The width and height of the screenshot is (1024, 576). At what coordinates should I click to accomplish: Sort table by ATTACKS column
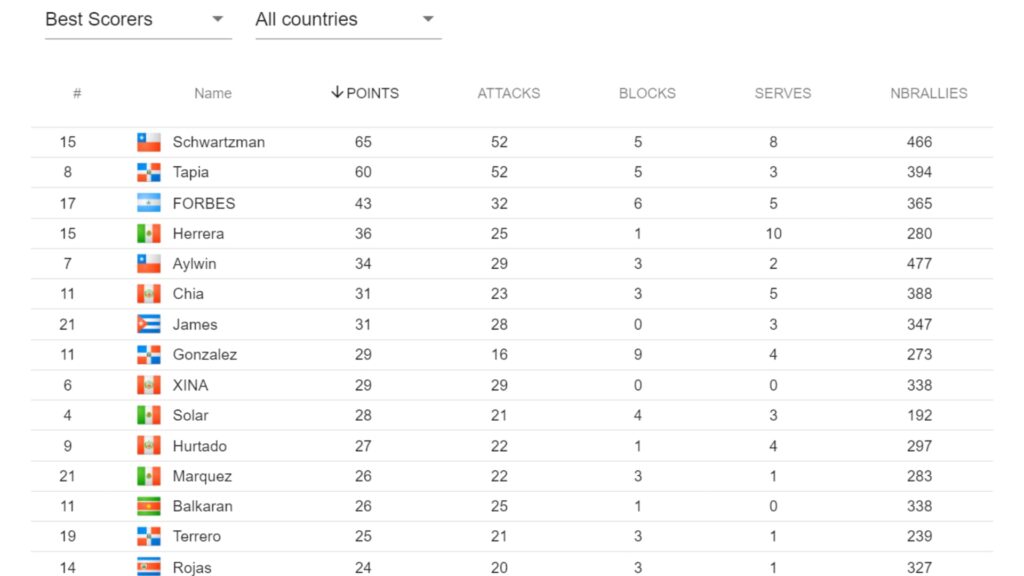508,93
